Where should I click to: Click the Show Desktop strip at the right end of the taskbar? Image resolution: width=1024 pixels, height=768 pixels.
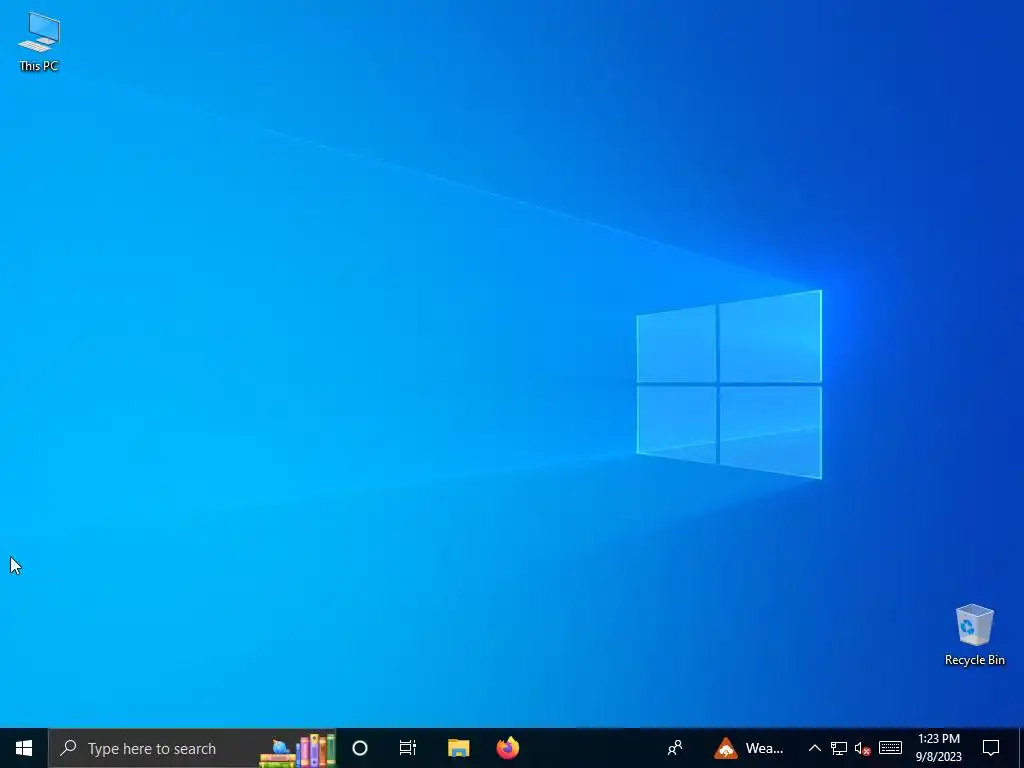click(1021, 748)
